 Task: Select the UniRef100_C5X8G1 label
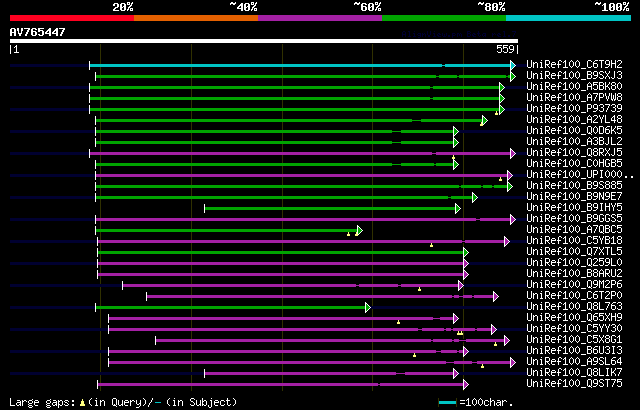pos(574,339)
